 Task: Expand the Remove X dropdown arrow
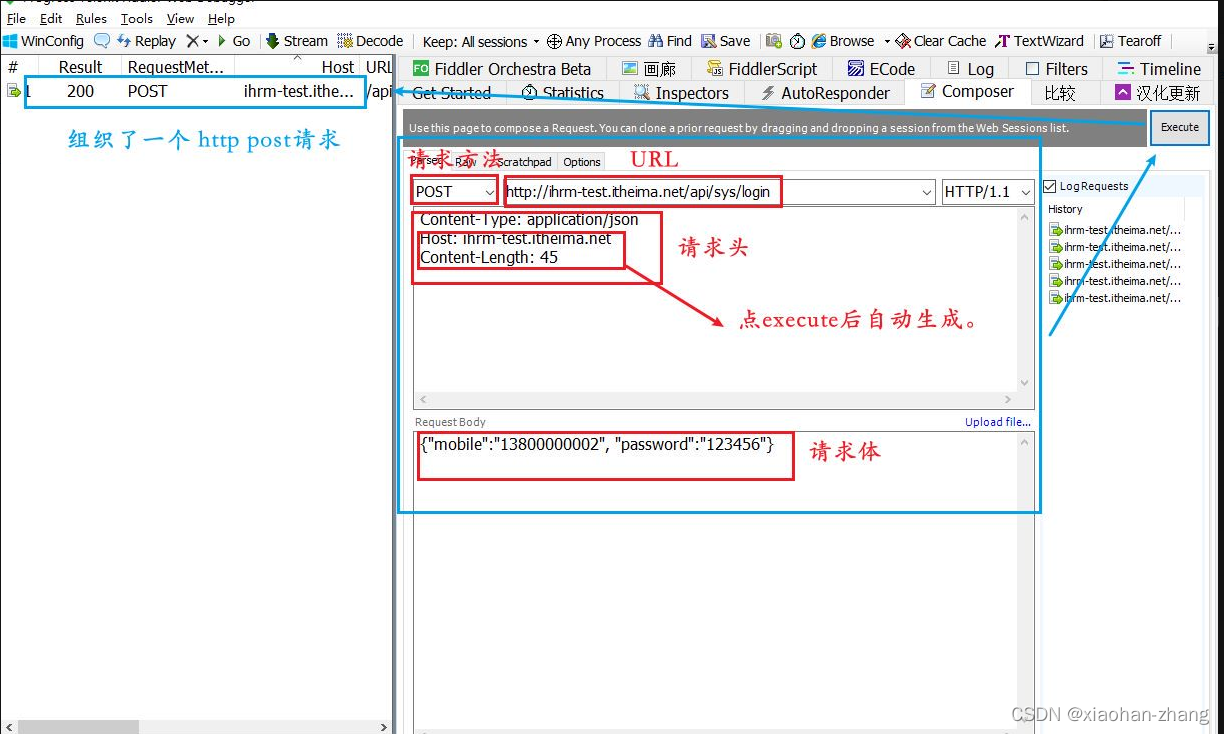[206, 41]
